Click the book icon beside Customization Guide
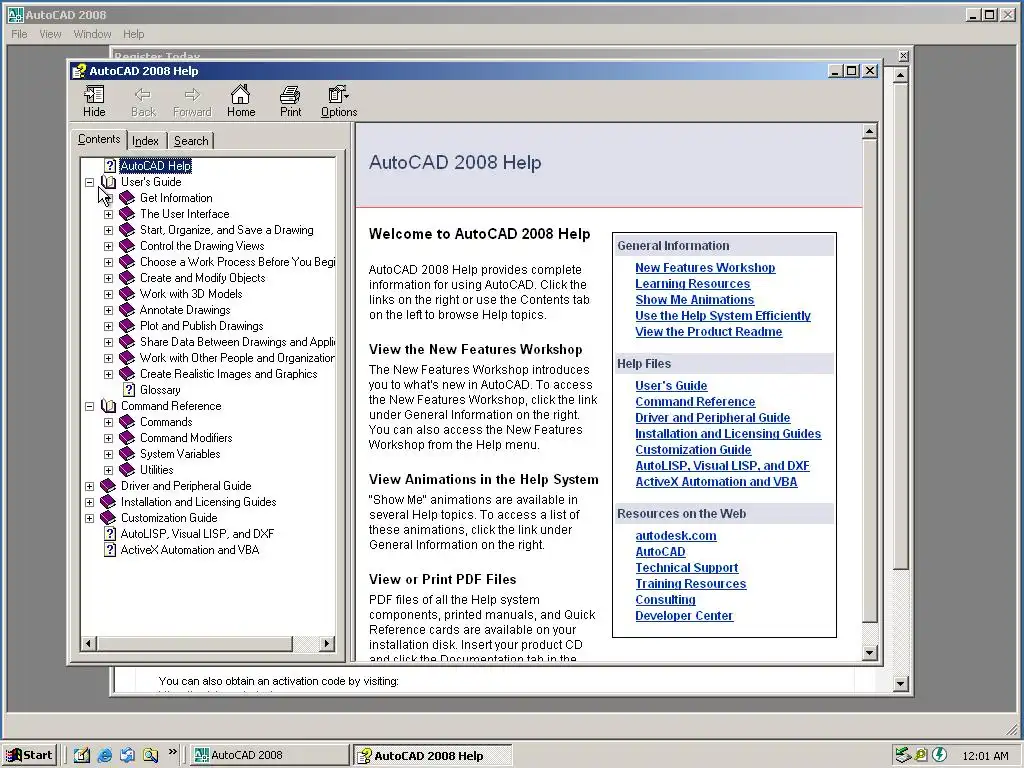The width and height of the screenshot is (1024, 768). [108, 518]
